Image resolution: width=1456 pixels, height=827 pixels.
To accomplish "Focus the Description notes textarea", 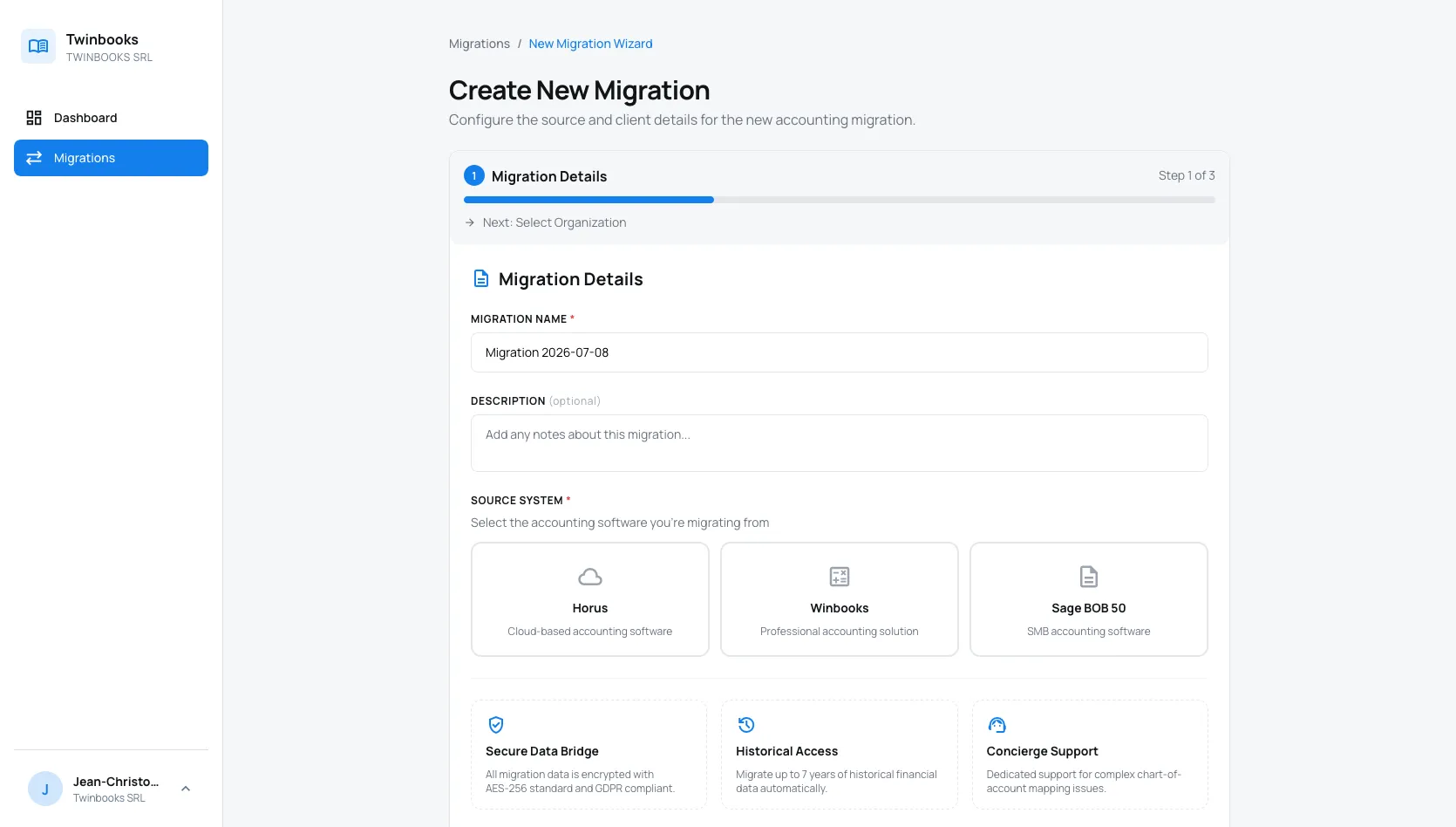I will [x=840, y=443].
